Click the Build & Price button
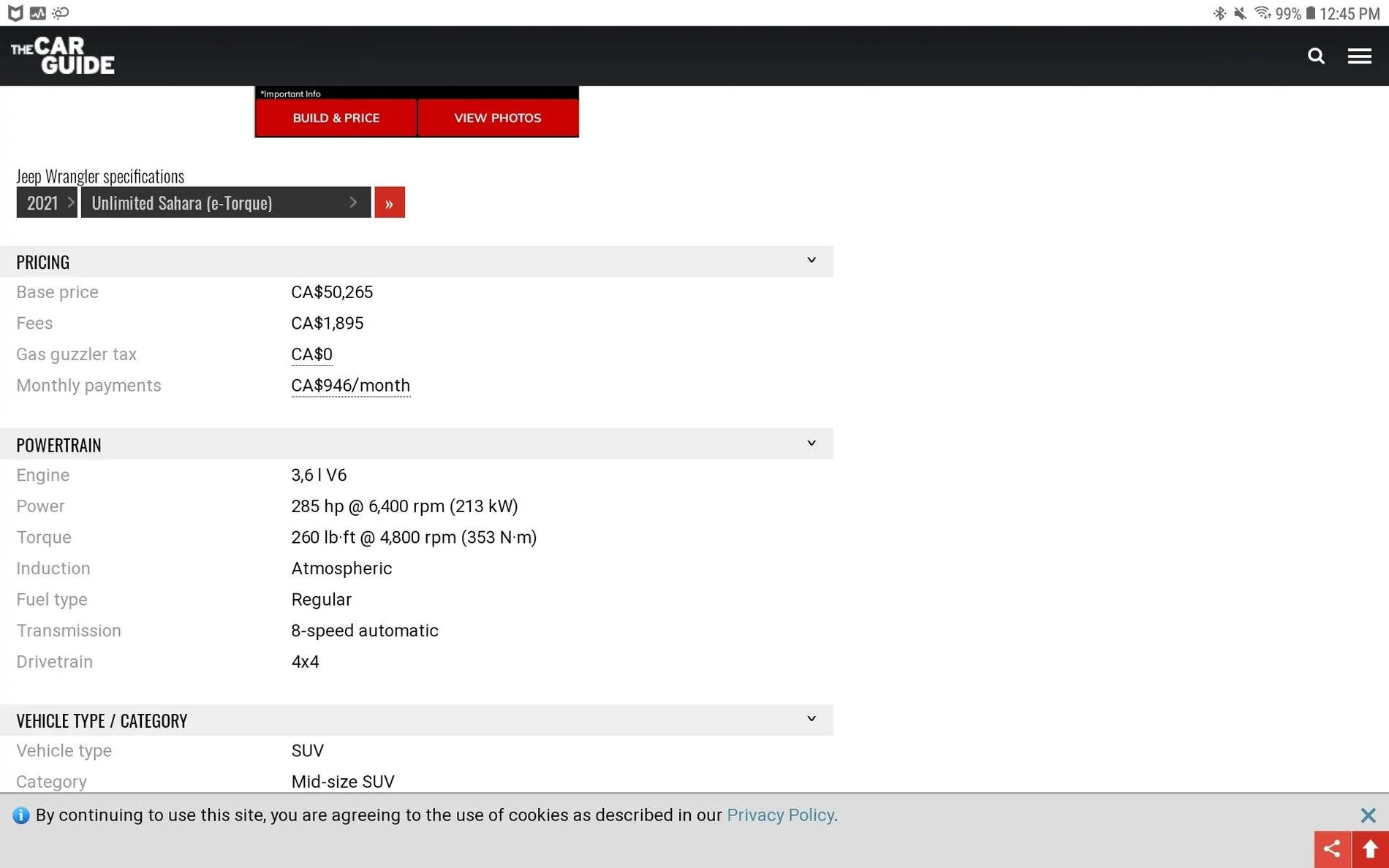1389x868 pixels. click(336, 118)
